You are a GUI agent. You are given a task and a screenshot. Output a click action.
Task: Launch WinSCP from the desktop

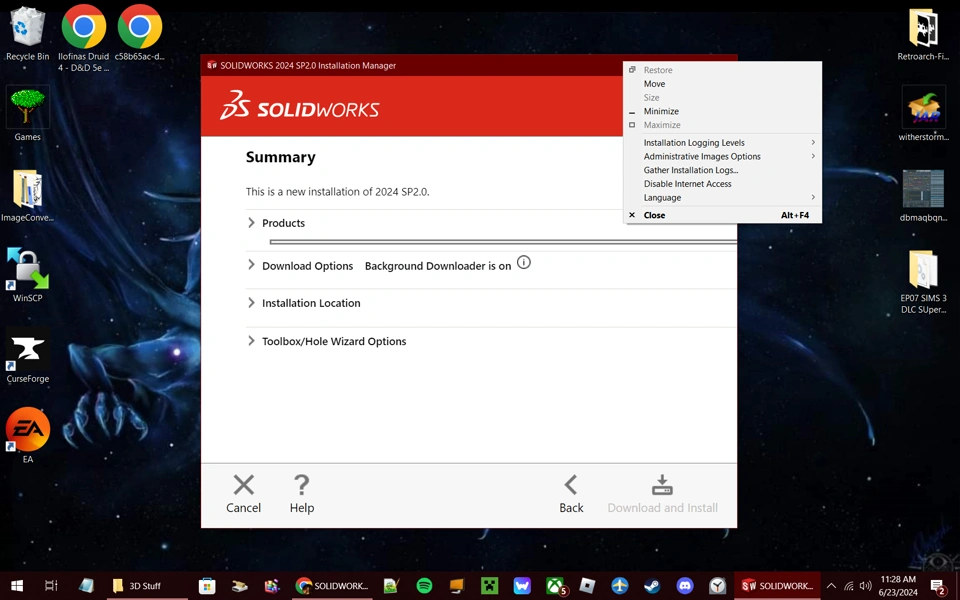point(27,276)
